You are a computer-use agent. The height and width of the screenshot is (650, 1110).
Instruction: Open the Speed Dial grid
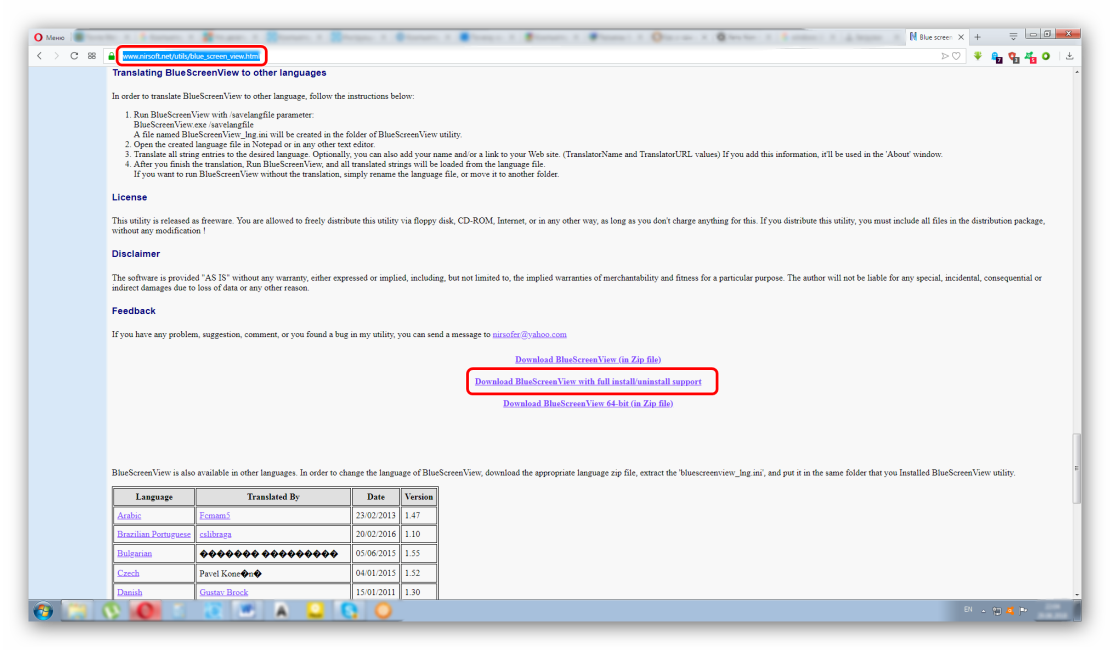[92, 56]
